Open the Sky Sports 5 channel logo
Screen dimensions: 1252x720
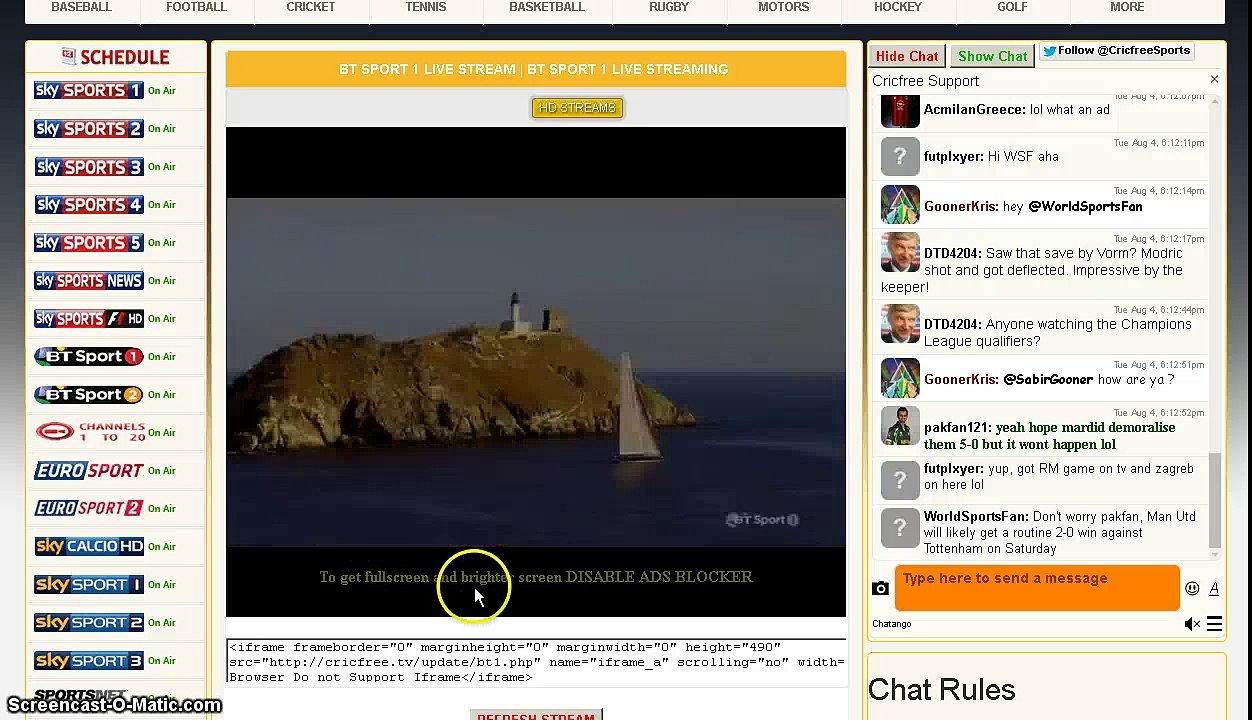click(x=89, y=242)
